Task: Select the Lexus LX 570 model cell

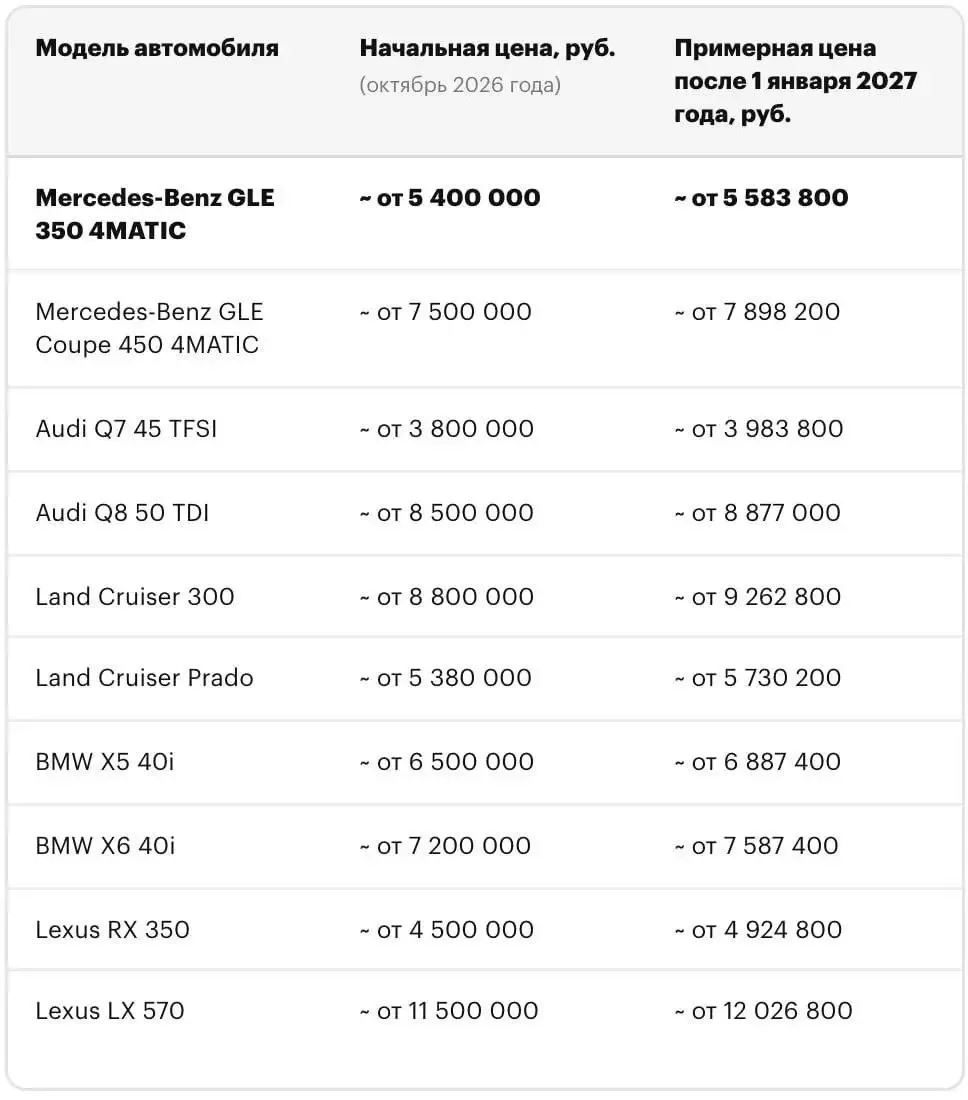Action: (x=110, y=1011)
